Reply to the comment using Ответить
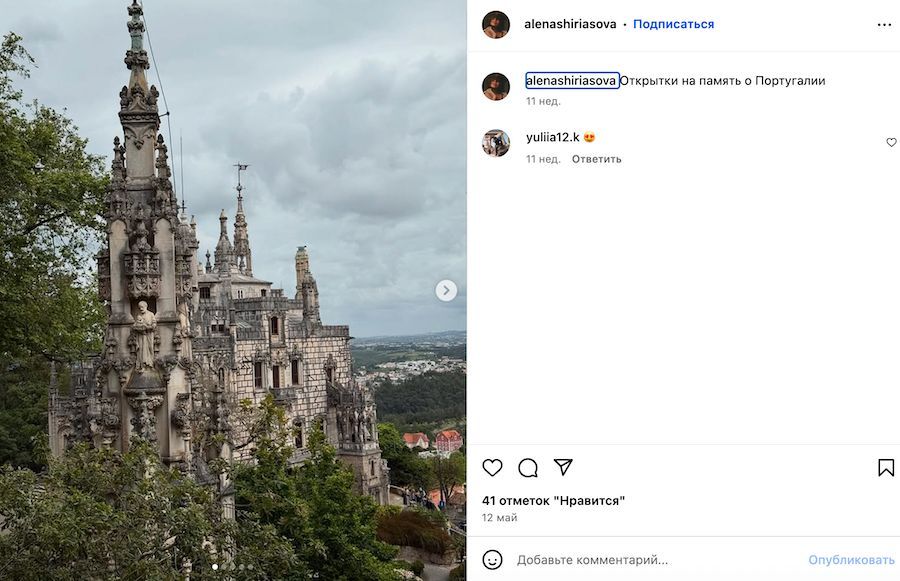 (x=596, y=159)
